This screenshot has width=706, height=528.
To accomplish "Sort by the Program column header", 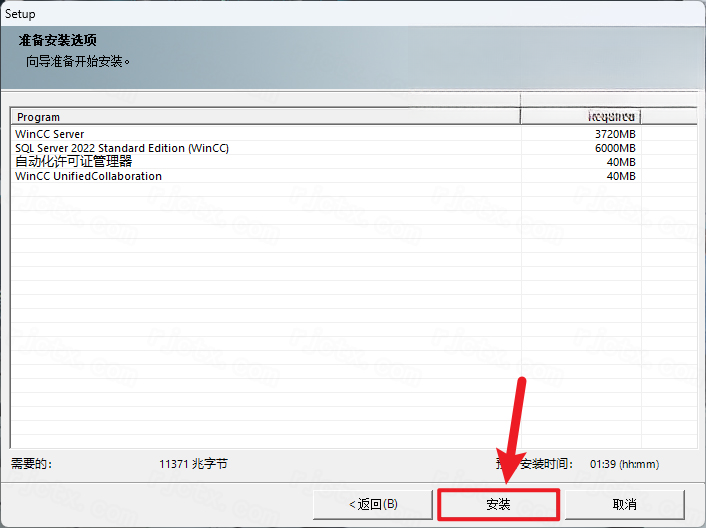I will click(x=265, y=117).
